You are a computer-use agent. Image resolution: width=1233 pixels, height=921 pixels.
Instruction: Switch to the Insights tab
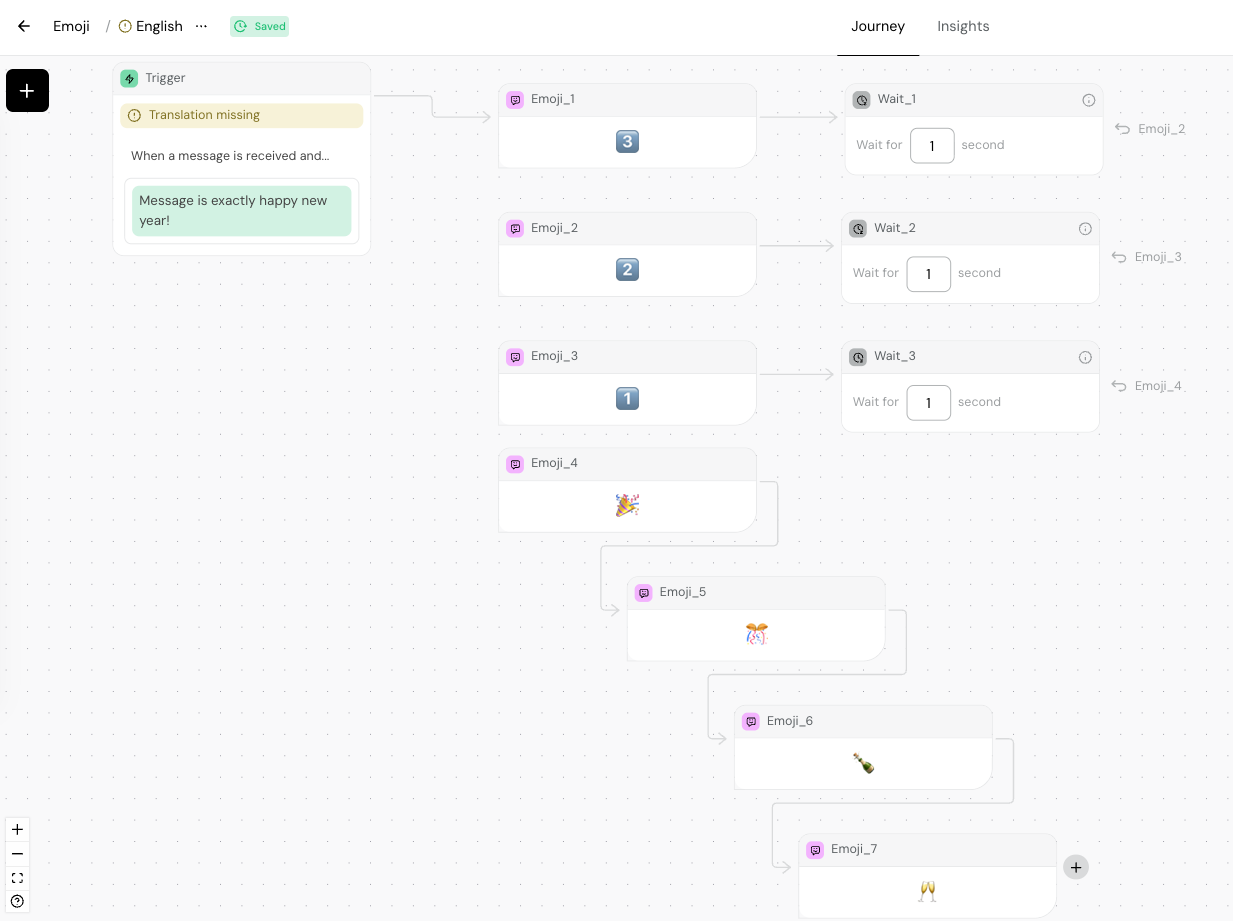coord(963,26)
